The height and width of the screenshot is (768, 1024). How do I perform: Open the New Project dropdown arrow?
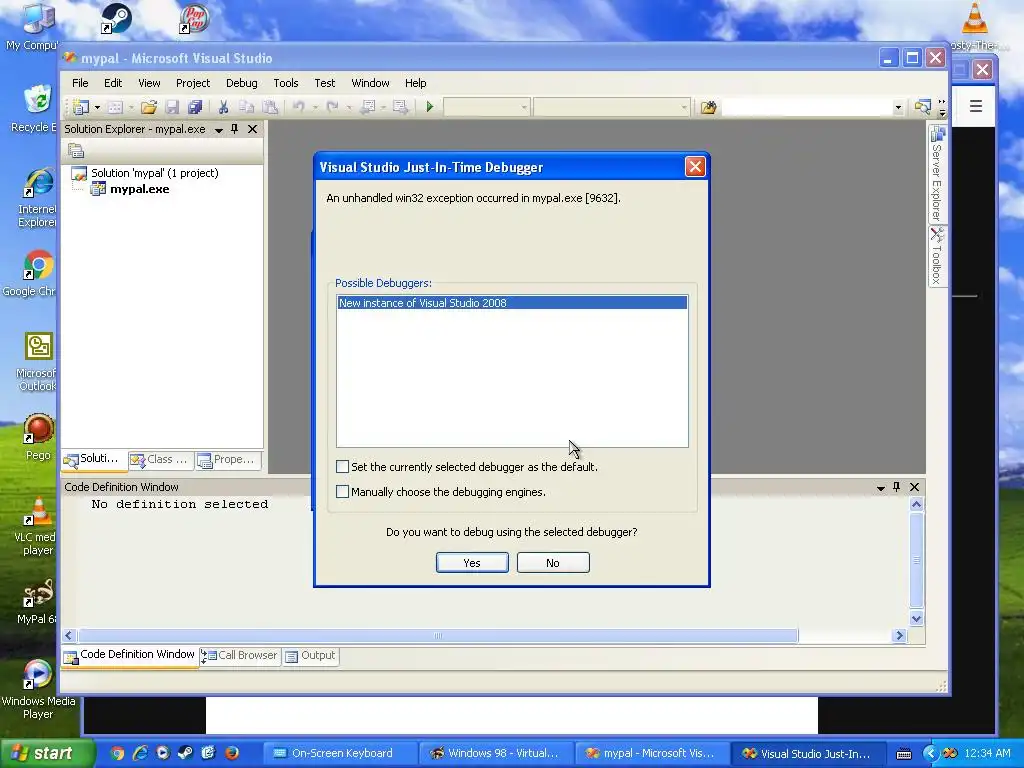(97, 107)
